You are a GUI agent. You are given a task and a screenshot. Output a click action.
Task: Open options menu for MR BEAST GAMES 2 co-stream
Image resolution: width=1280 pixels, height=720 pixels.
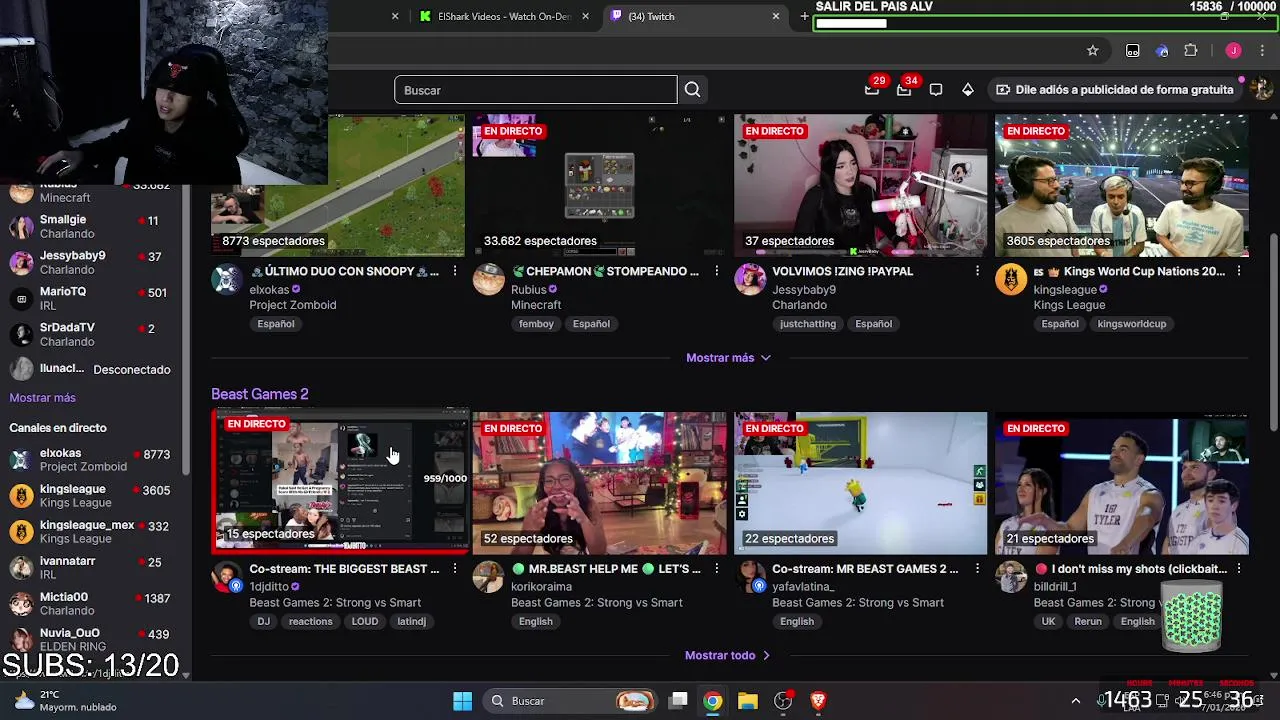[977, 568]
